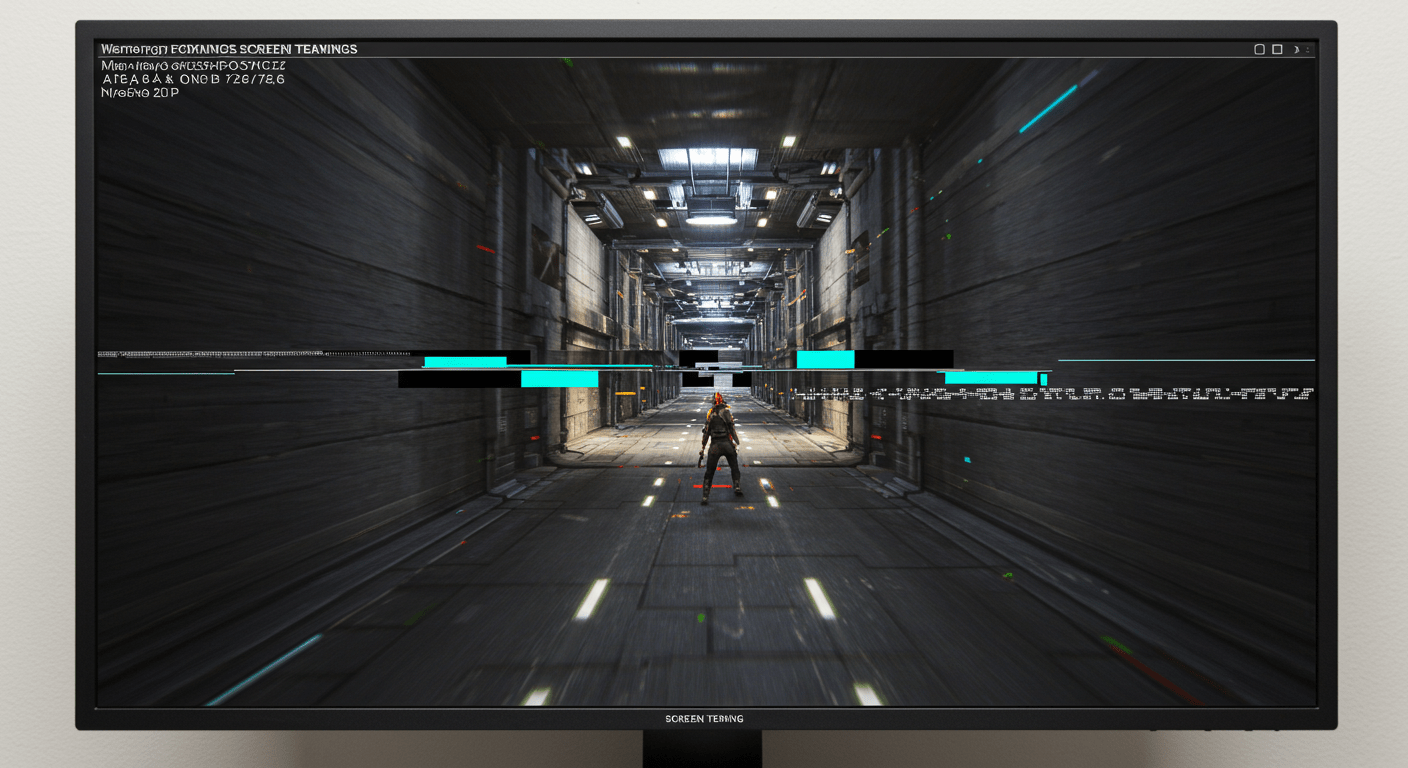Click the thin cyan line at right edge

coord(1186,360)
